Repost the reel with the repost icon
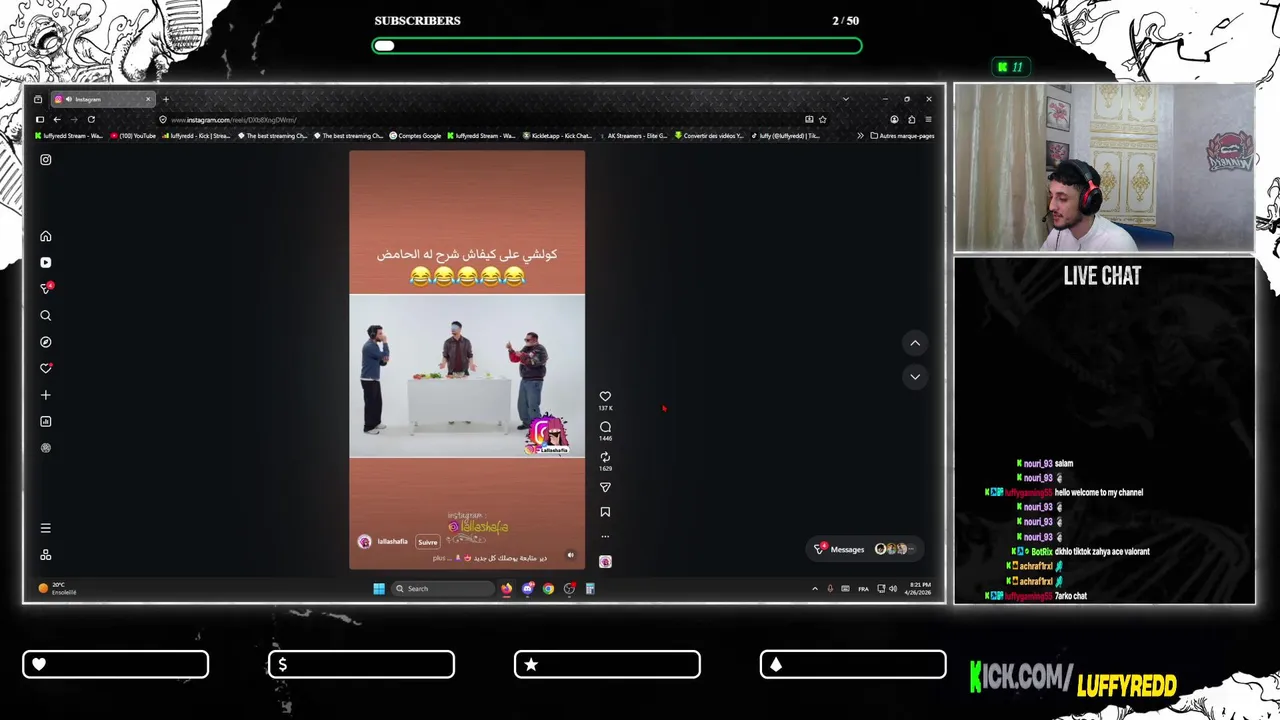The height and width of the screenshot is (720, 1280). pyautogui.click(x=605, y=457)
